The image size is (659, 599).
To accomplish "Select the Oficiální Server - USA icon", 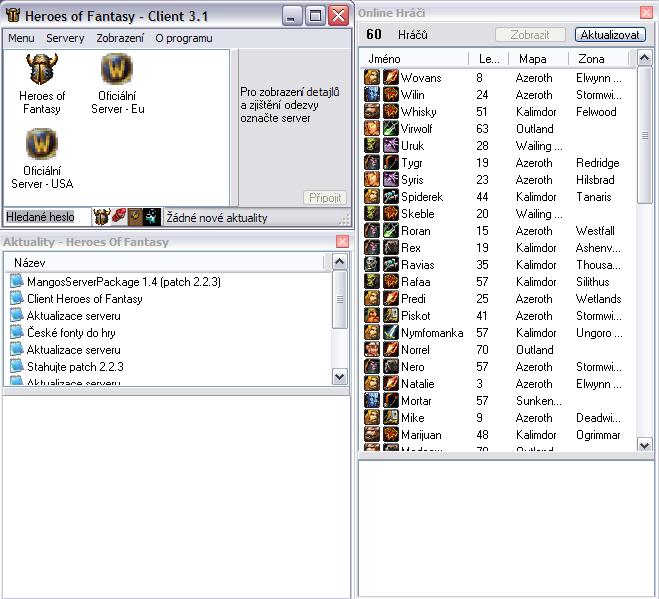I will (42, 159).
